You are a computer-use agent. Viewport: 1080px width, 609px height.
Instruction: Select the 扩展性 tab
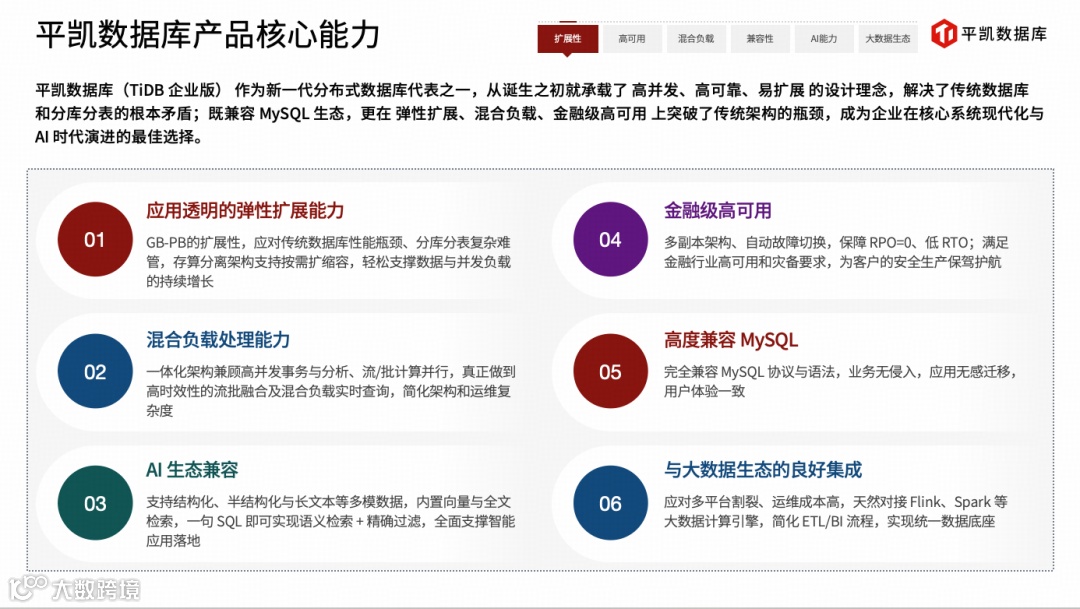[x=568, y=39]
